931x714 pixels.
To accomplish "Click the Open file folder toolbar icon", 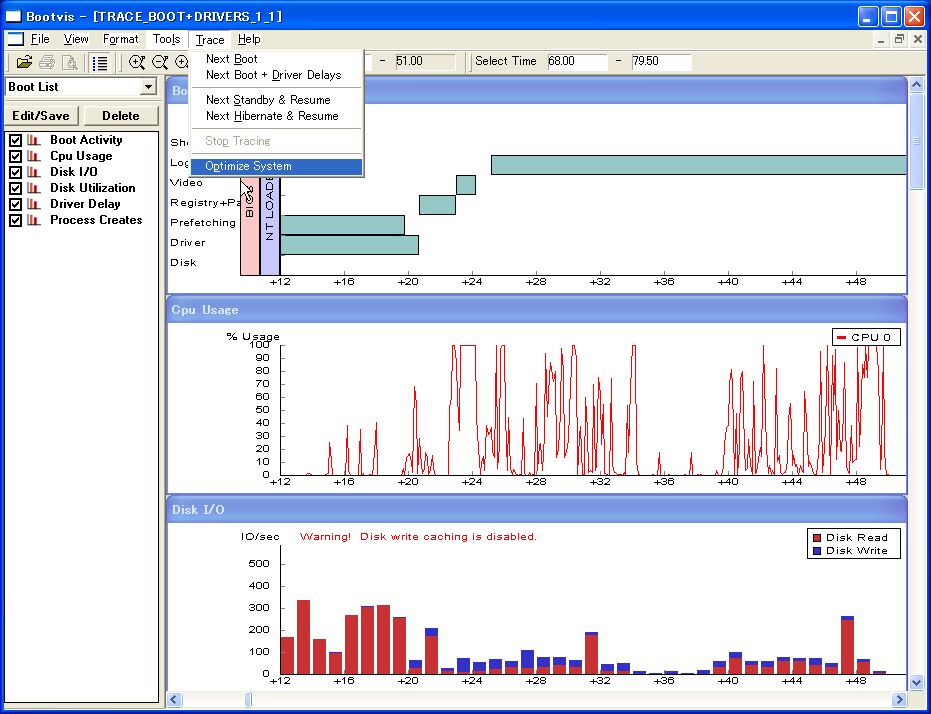I will [x=24, y=62].
